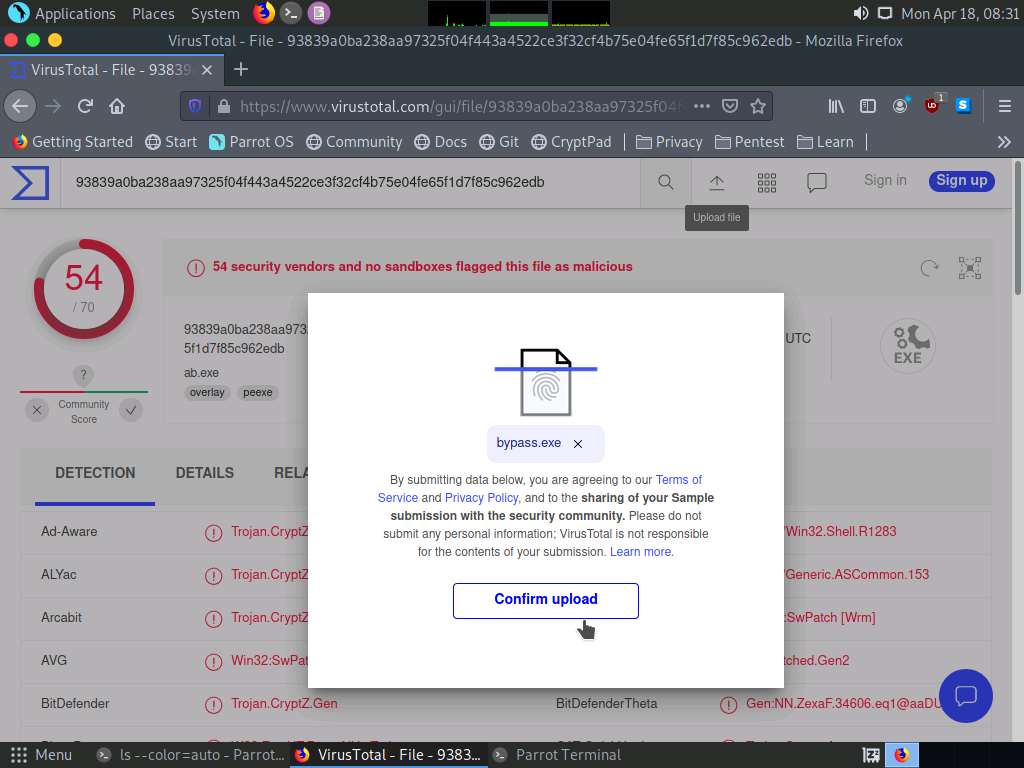The image size is (1024, 768).
Task: Open the Privacy Policy link
Action: click(x=481, y=498)
